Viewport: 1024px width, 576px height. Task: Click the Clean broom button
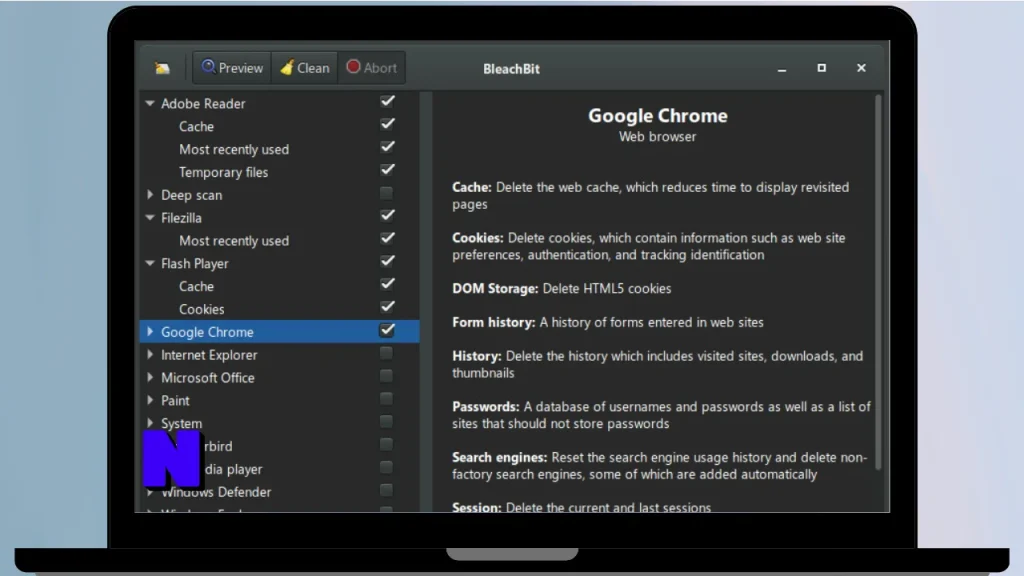[x=304, y=68]
